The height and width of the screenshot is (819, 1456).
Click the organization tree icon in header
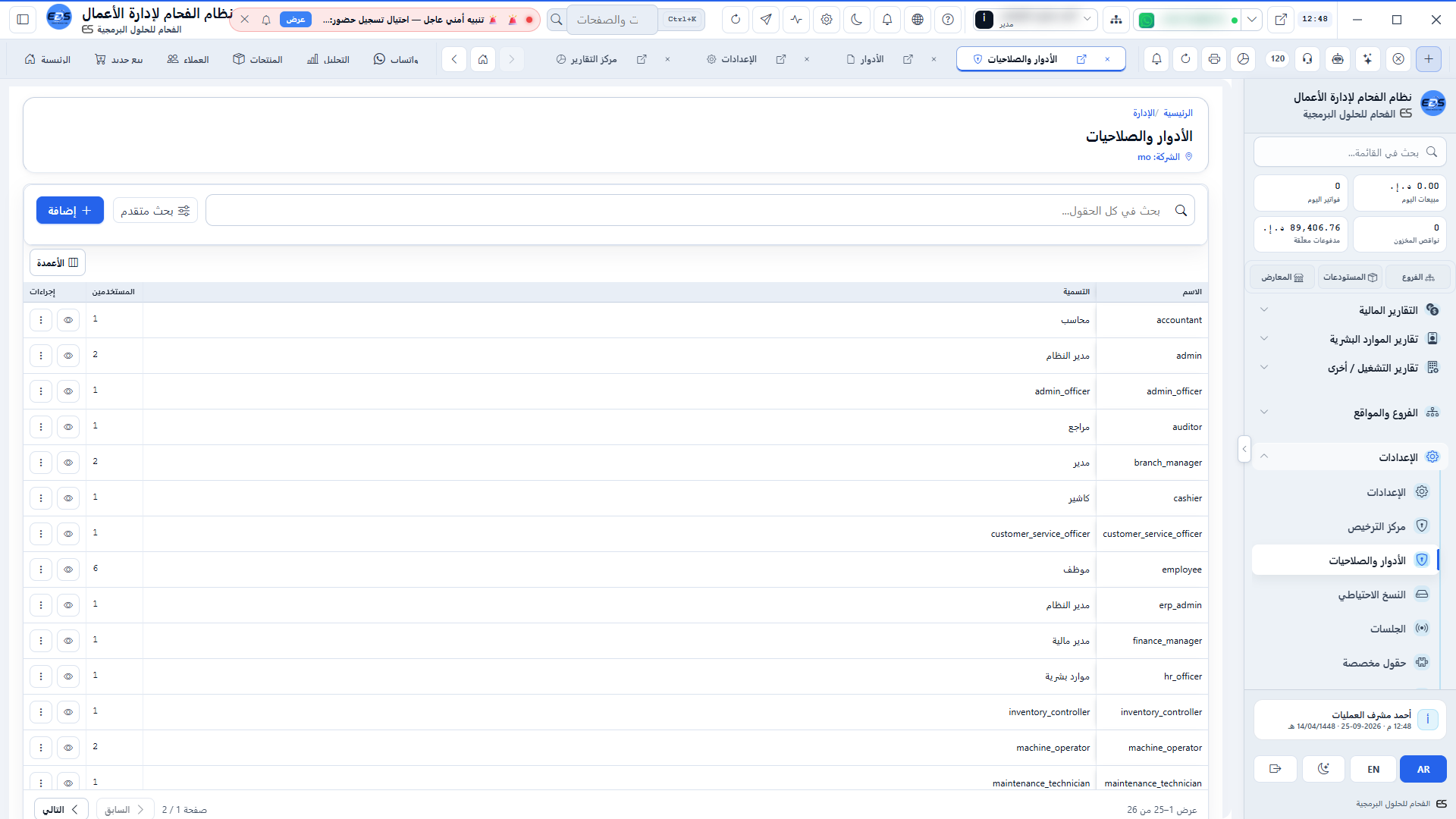tap(1116, 20)
